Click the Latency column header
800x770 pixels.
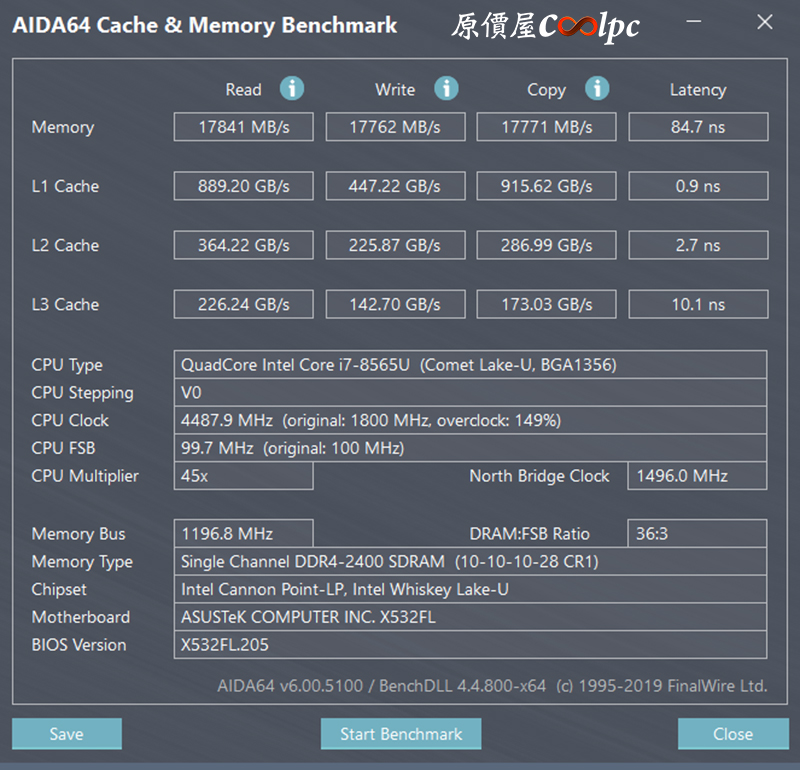[x=698, y=90]
